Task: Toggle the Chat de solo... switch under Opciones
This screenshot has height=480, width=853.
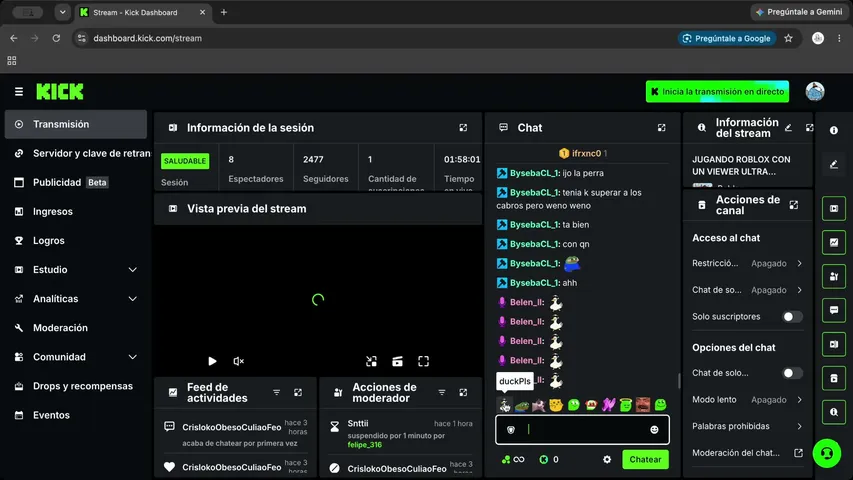Action: point(792,373)
